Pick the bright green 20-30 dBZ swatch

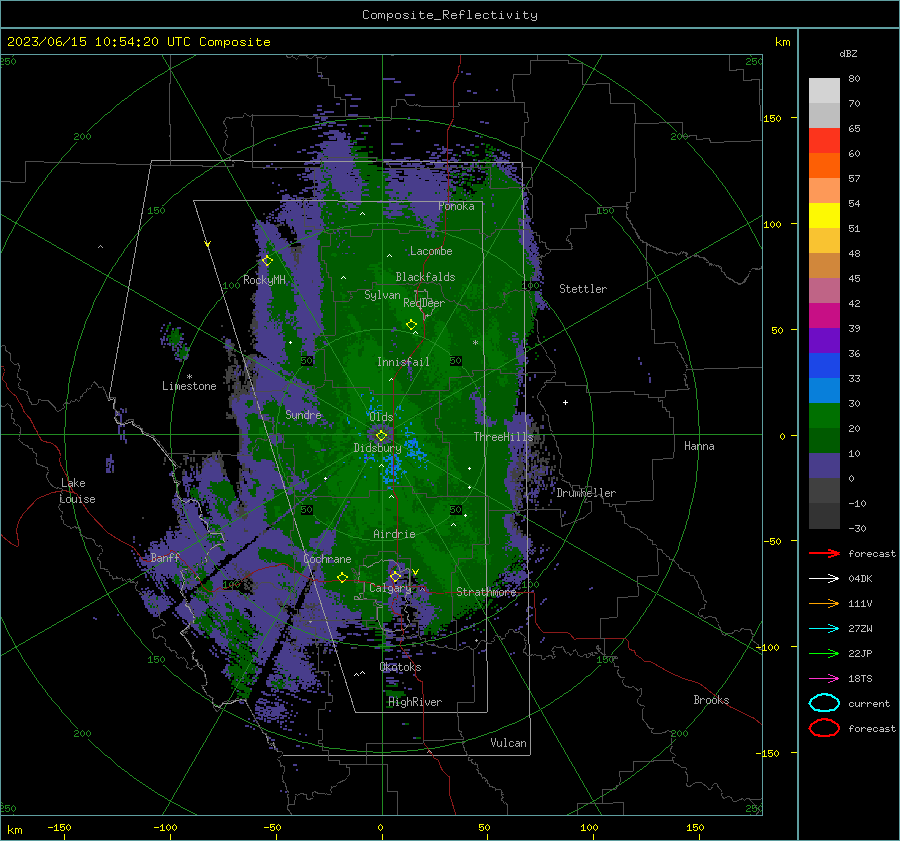824,416
